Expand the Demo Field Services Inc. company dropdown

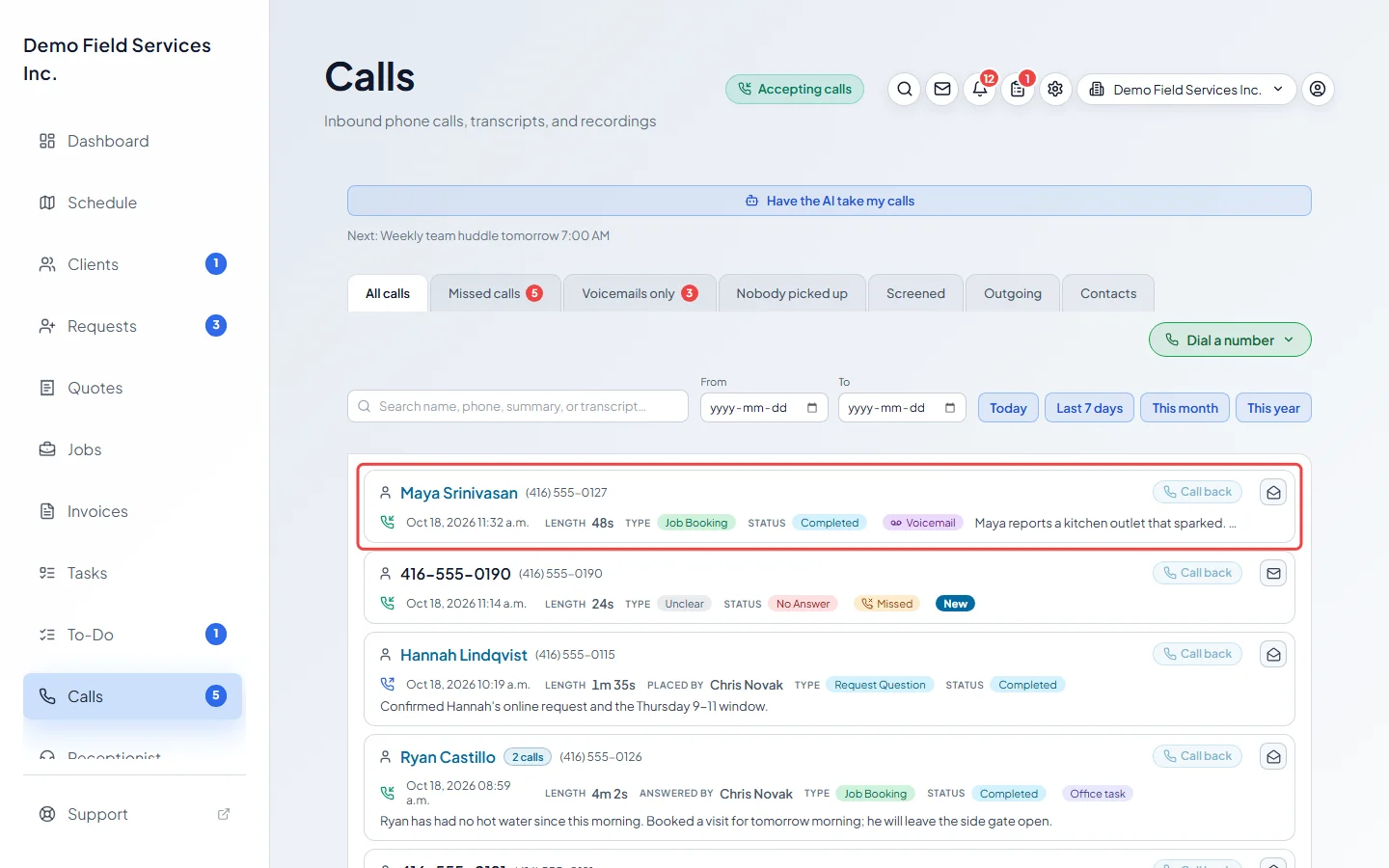pyautogui.click(x=1186, y=90)
